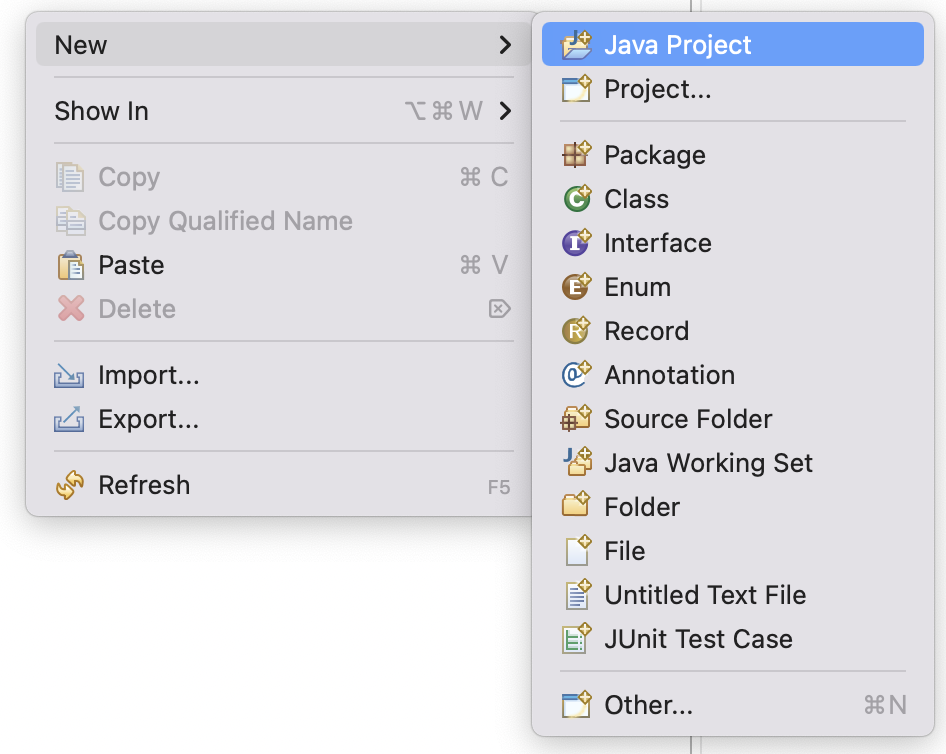Viewport: 946px width, 754px height.
Task: Create a new Class
Action: [x=732, y=198]
